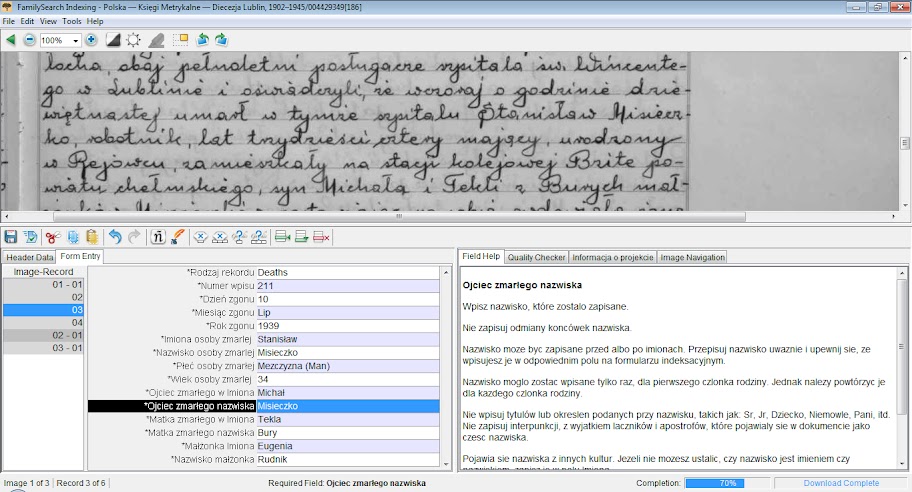Switch to Header Data tab
The height and width of the screenshot is (492, 912).
click(x=30, y=257)
